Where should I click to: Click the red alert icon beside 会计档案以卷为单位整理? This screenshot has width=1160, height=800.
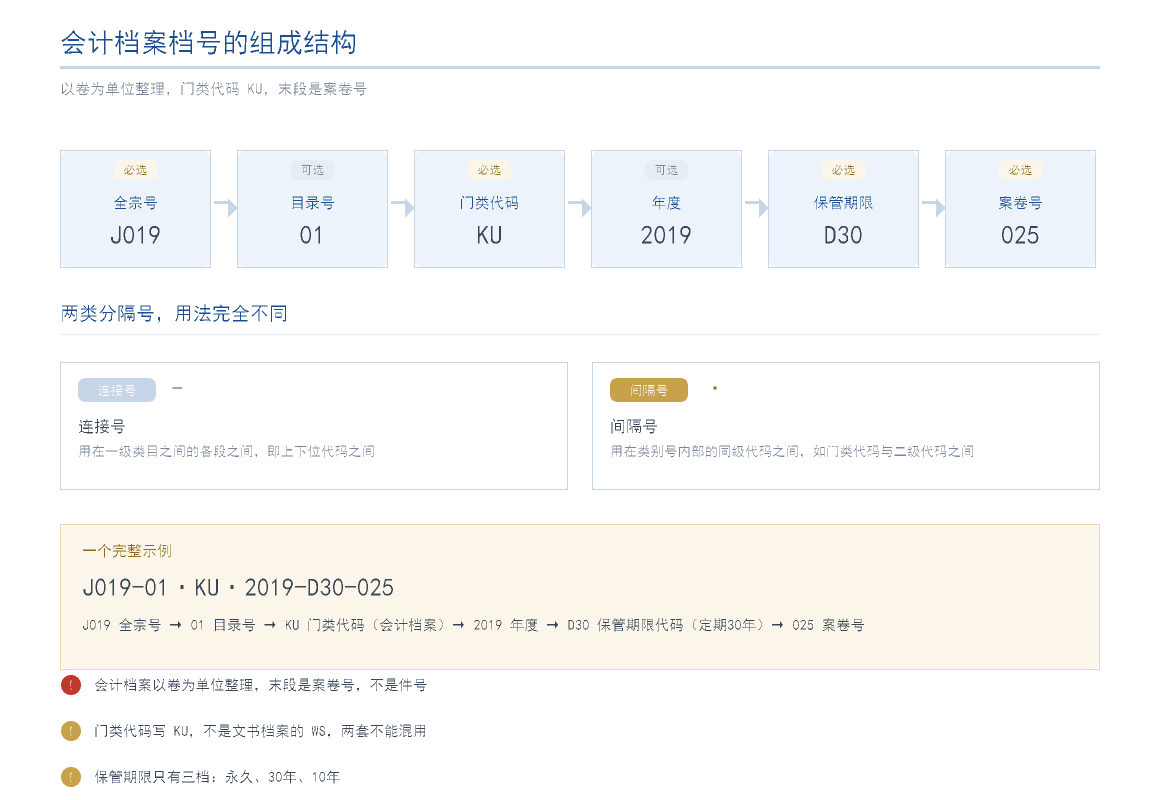point(70,685)
